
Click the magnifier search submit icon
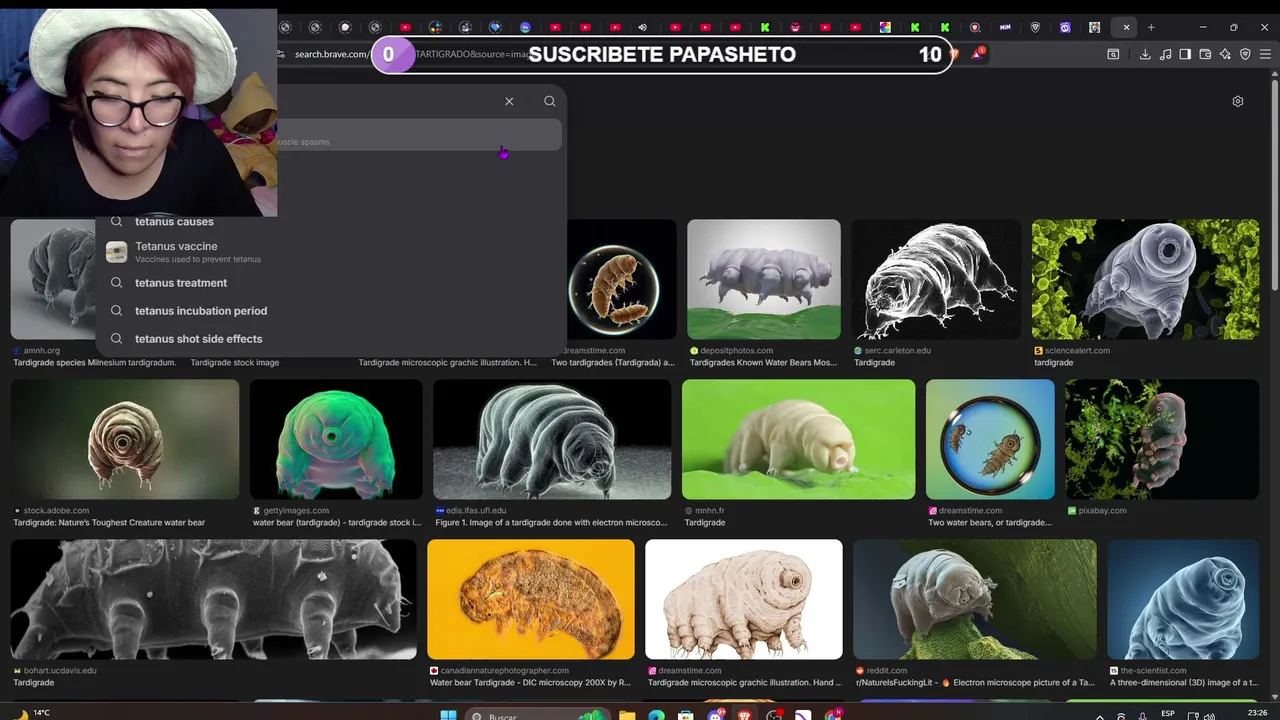coord(549,101)
